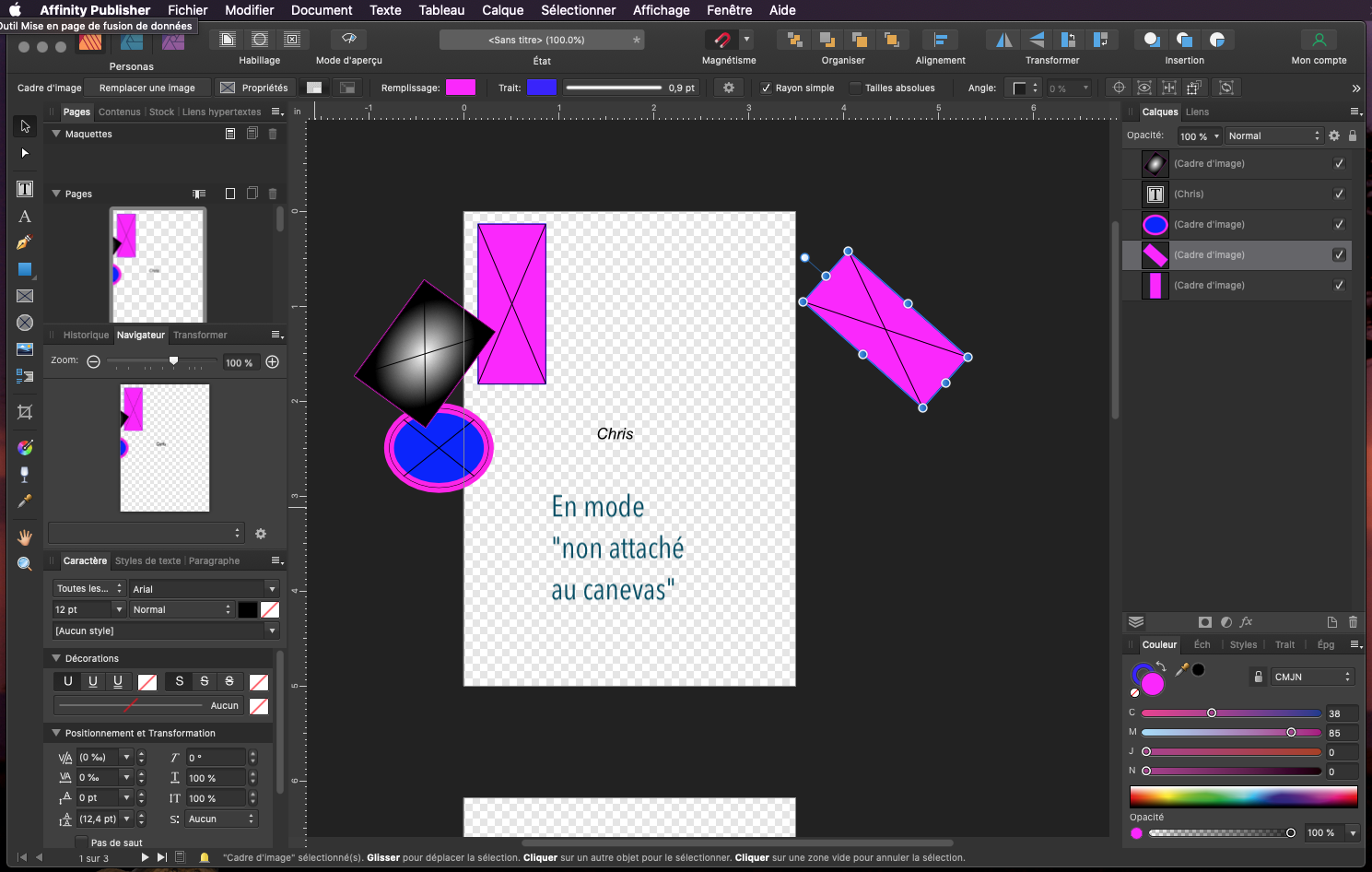Select the View hand tool
Screen dimensions: 1372x872
[x=25, y=536]
